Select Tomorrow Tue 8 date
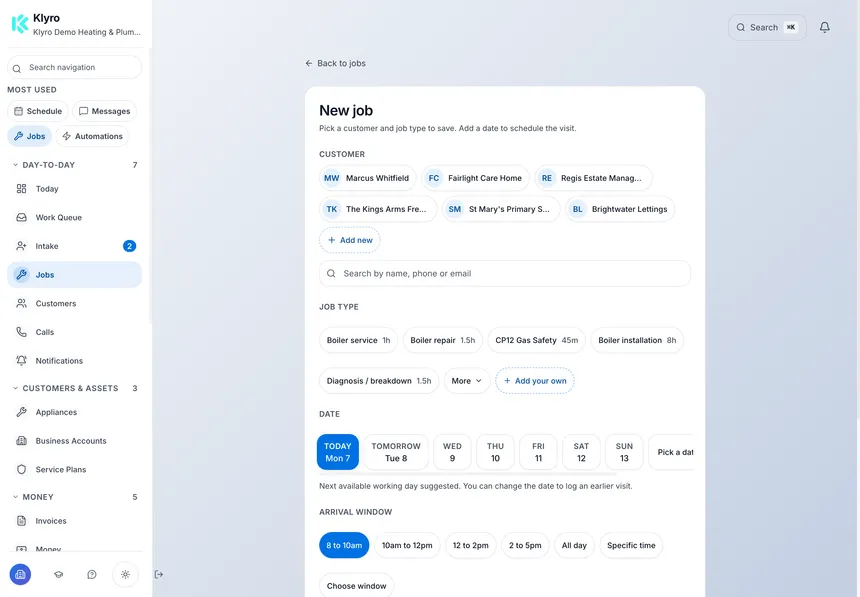Screen dimensions: 860x597 coord(396,452)
